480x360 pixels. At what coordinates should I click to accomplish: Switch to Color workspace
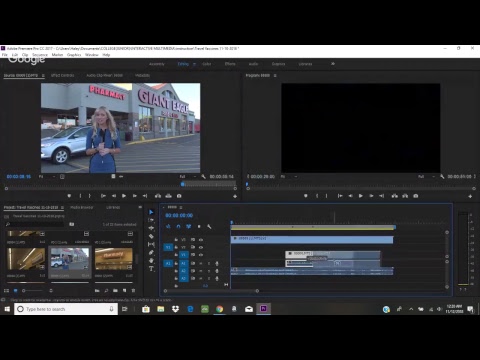click(x=207, y=64)
